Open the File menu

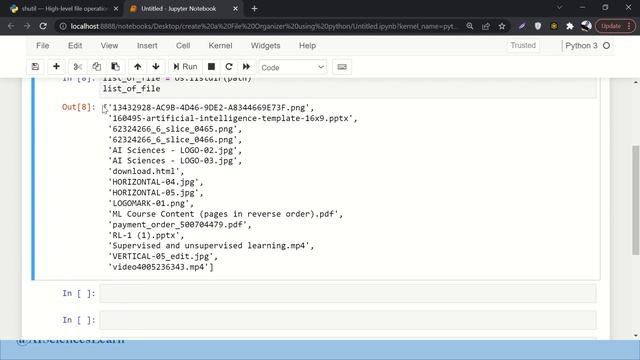click(x=42, y=46)
